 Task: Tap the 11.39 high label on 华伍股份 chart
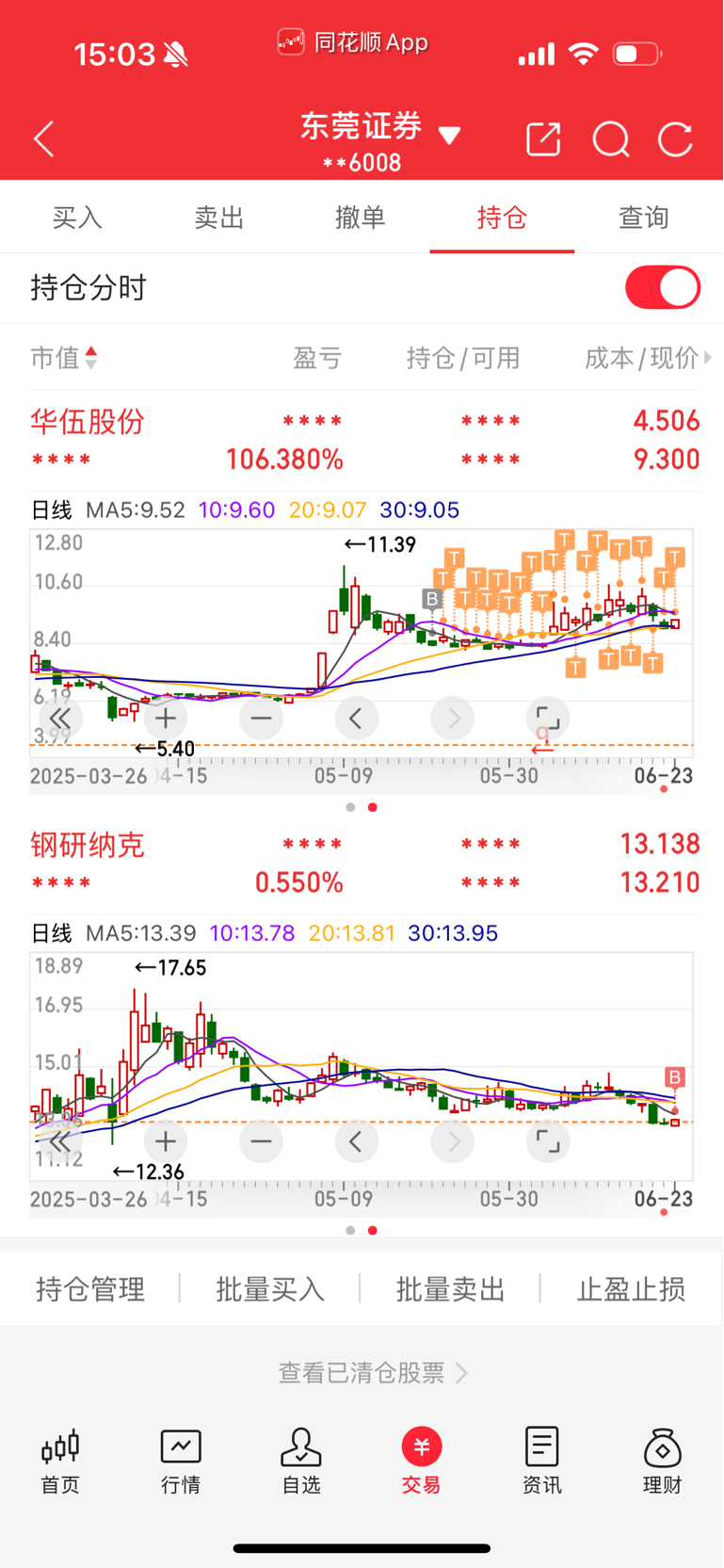(x=379, y=544)
